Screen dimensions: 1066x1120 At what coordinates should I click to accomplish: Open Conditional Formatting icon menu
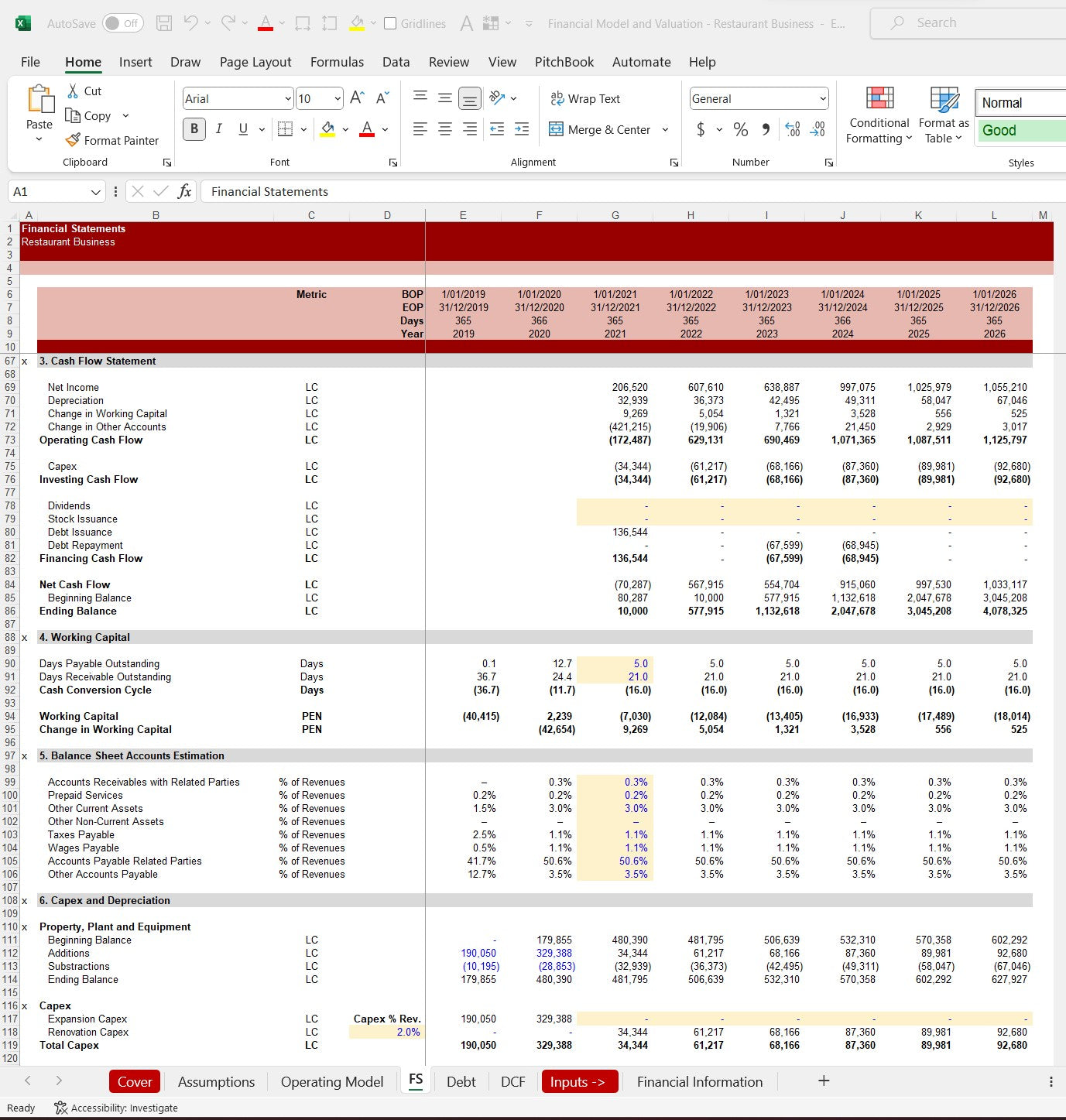pyautogui.click(x=879, y=115)
